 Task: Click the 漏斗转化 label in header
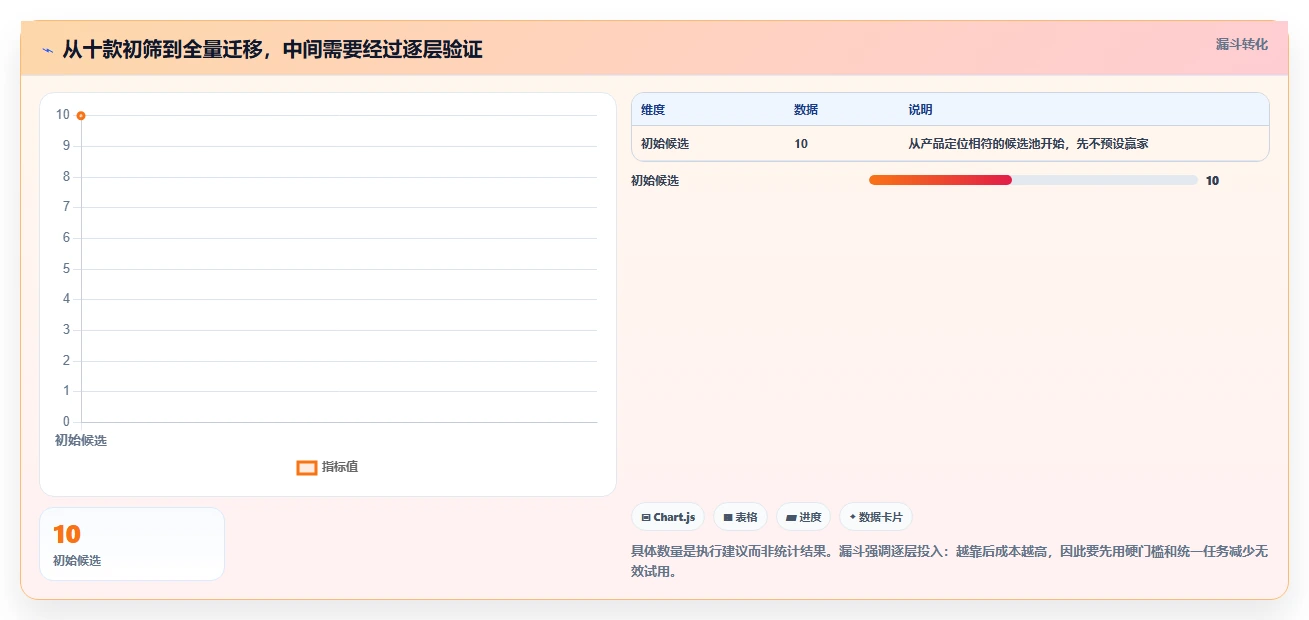coord(1242,44)
